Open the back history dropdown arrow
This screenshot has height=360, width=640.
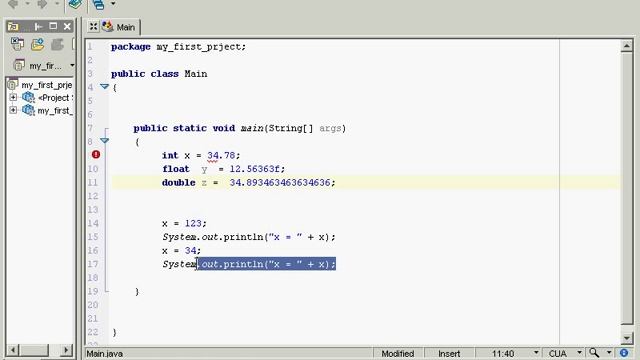click(x=27, y=4)
